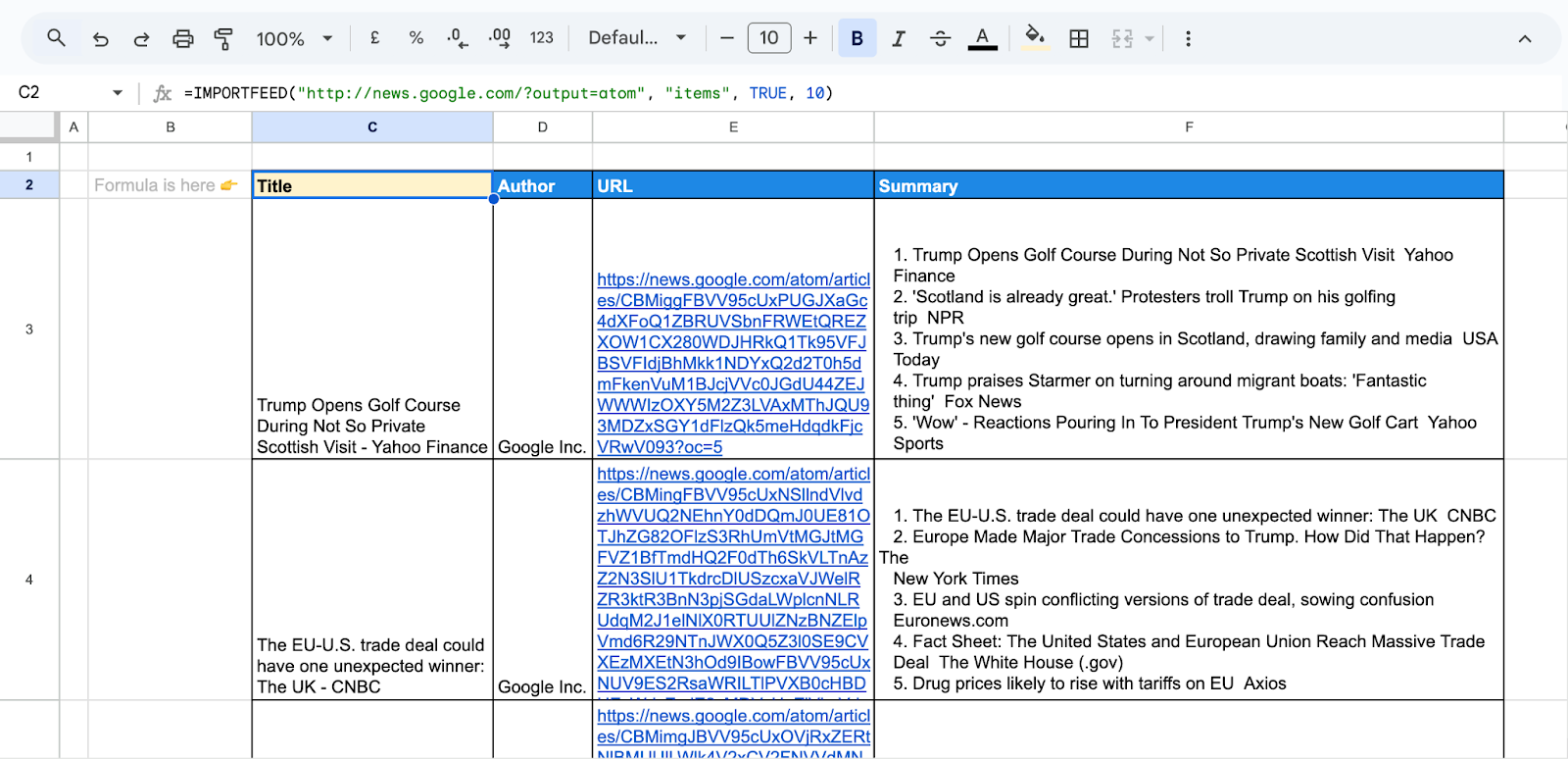Open the search menus magnifier icon
Viewport: 1568px width, 759px height.
pyautogui.click(x=56, y=38)
